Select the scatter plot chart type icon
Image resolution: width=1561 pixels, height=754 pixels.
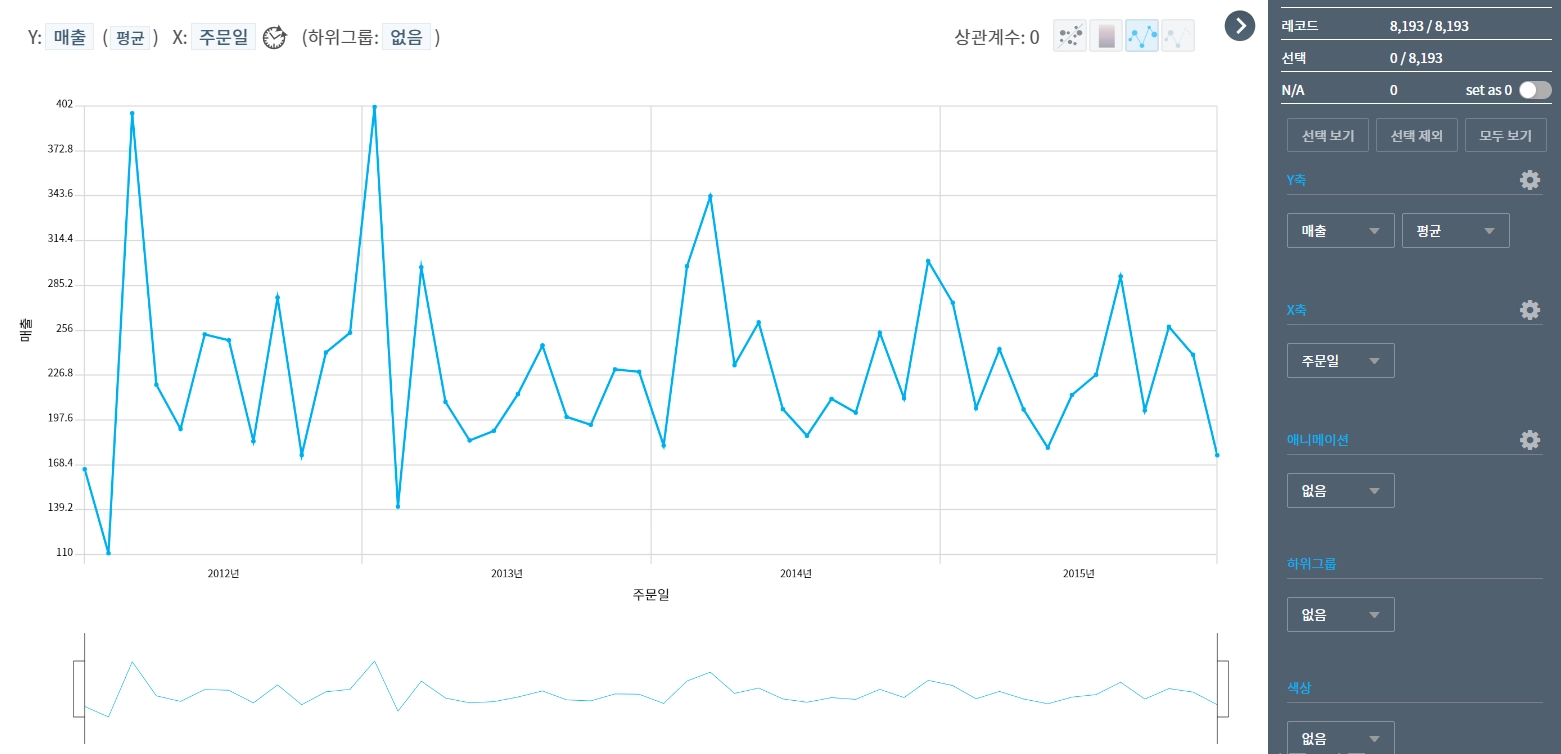[x=1070, y=37]
